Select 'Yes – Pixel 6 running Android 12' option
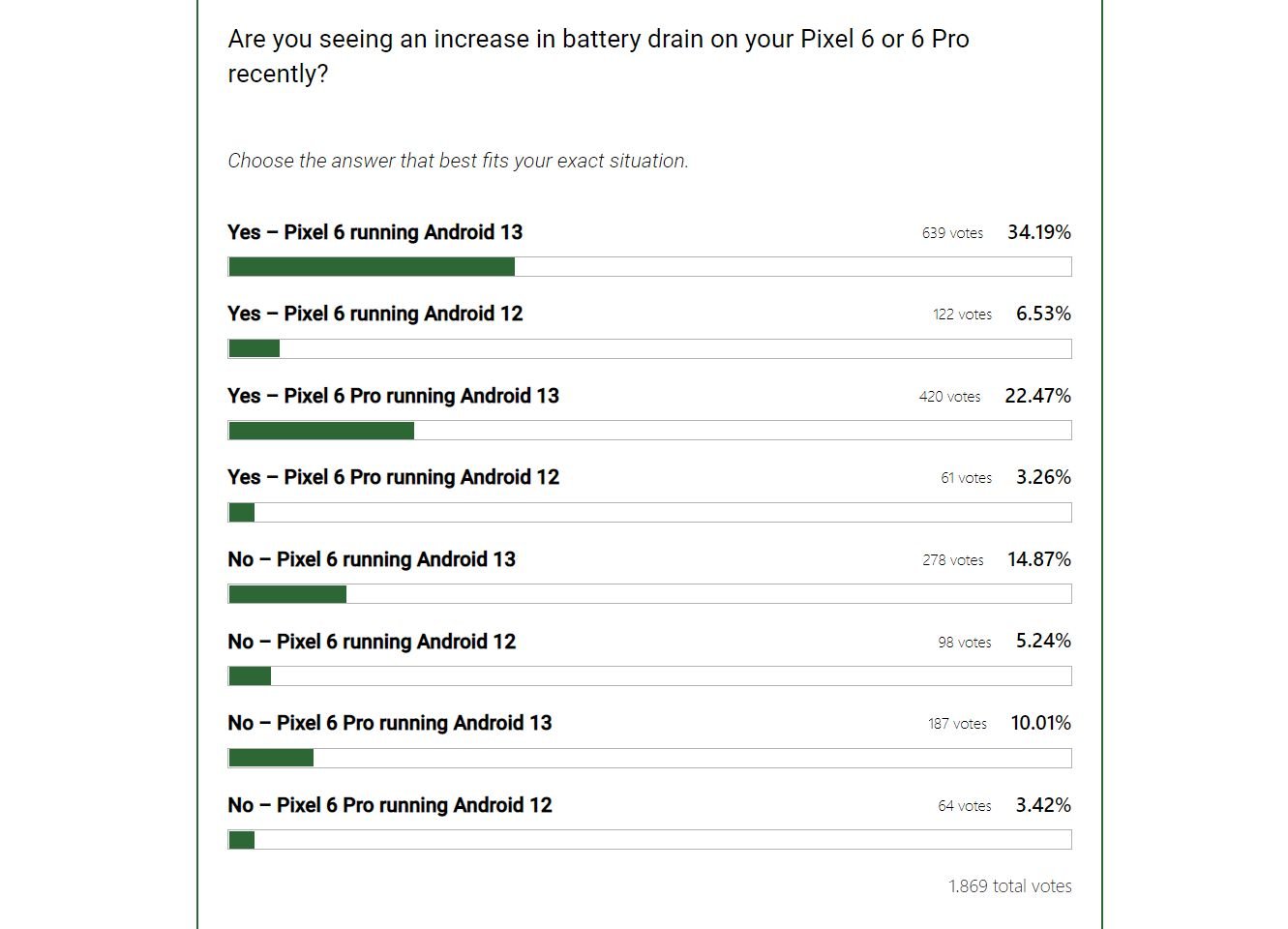 click(x=374, y=314)
